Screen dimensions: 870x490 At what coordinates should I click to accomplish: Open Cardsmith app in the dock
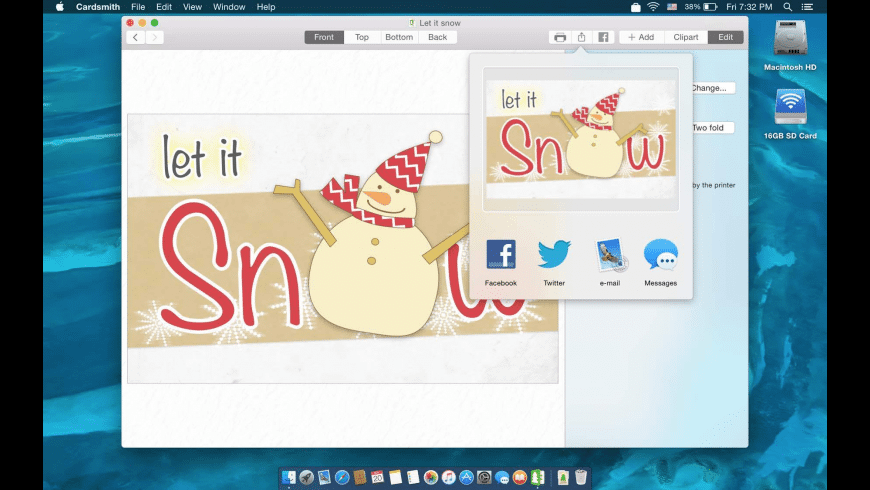(x=537, y=477)
